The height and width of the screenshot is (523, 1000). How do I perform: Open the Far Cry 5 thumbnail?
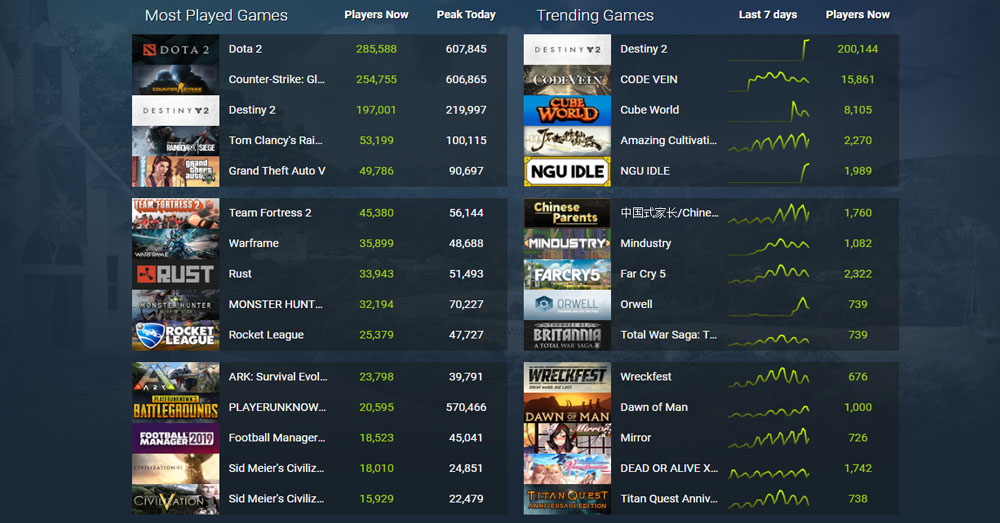(567, 274)
